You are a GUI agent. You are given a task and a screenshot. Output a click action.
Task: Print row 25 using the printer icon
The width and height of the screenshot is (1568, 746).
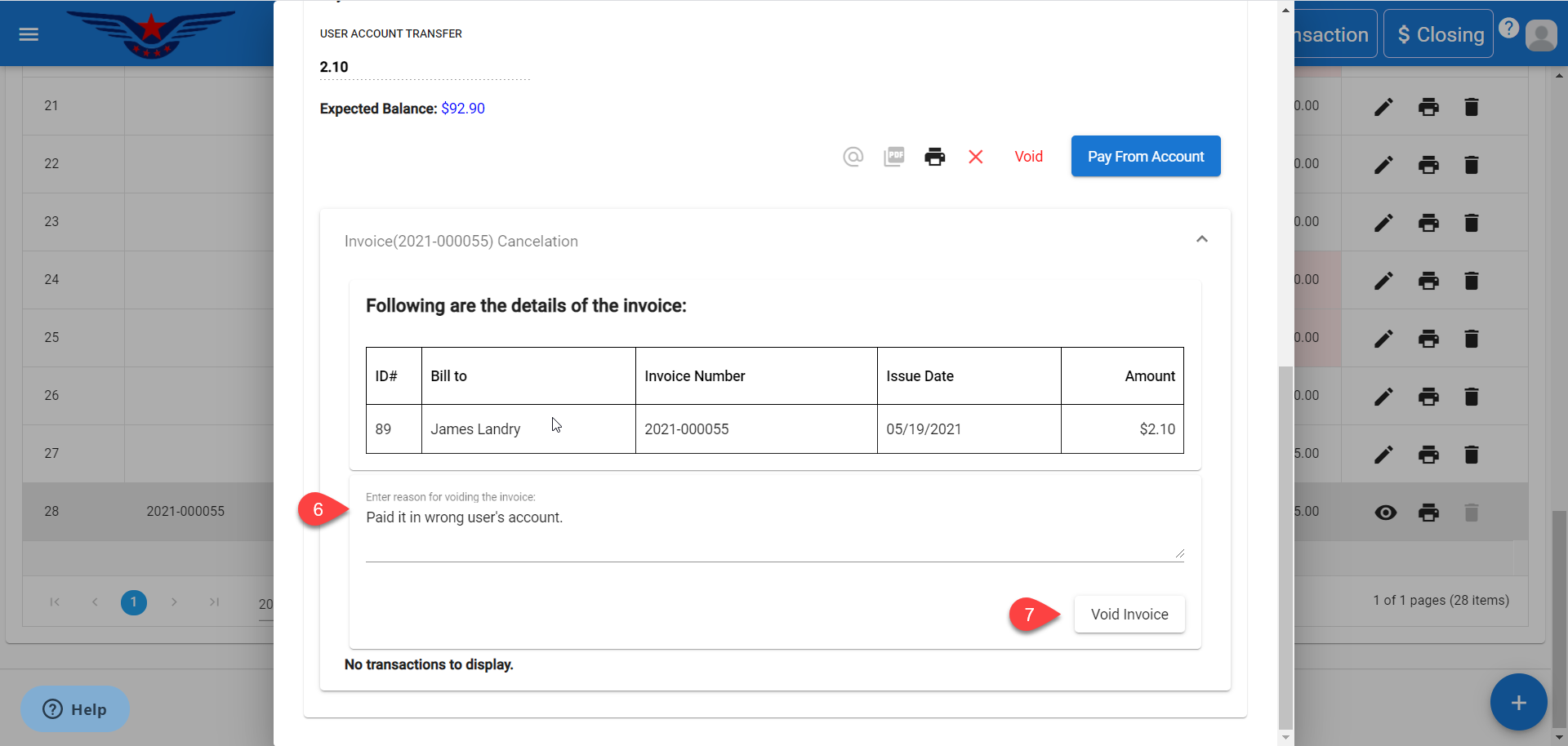coord(1428,339)
